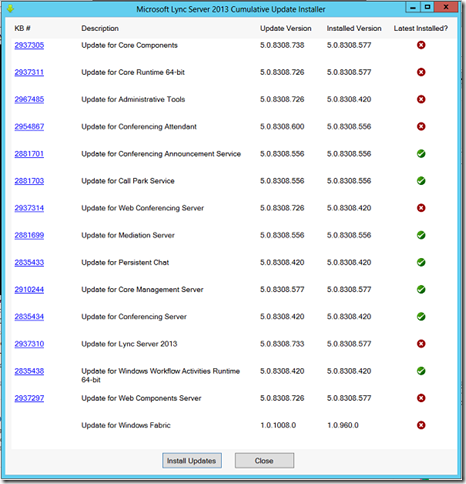466x484 pixels.
Task: Click the green checkmark for Call Park Service
Action: (x=421, y=181)
